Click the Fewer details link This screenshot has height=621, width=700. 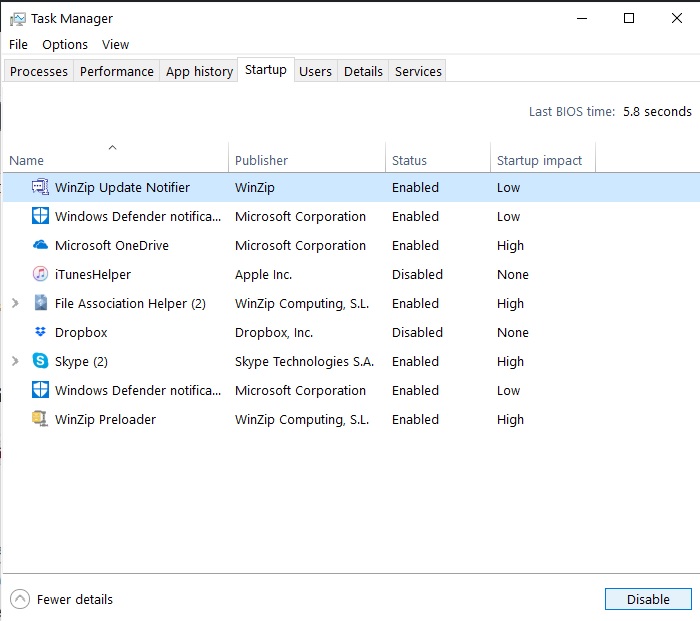pos(75,599)
